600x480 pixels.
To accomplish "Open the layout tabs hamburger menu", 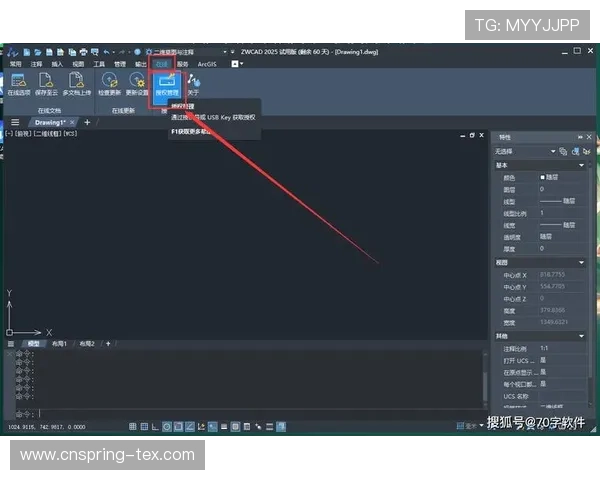I will click(11, 344).
